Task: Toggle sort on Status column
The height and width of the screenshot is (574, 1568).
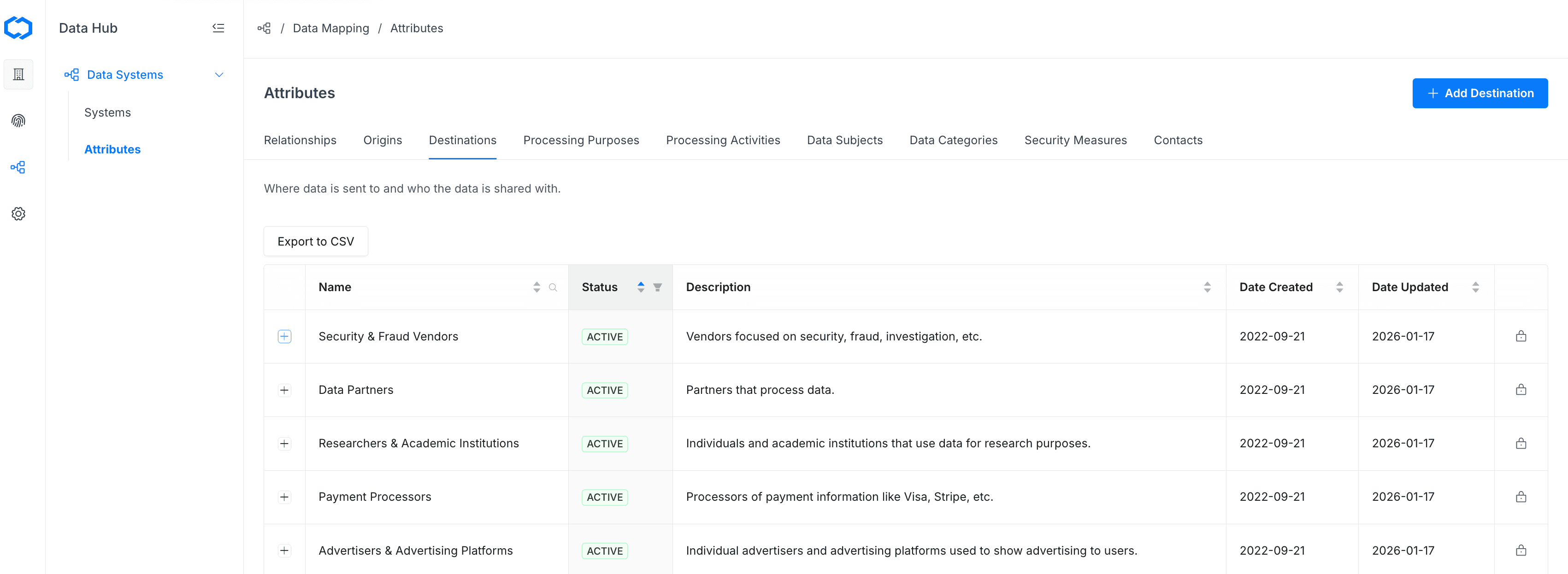Action: pyautogui.click(x=641, y=287)
